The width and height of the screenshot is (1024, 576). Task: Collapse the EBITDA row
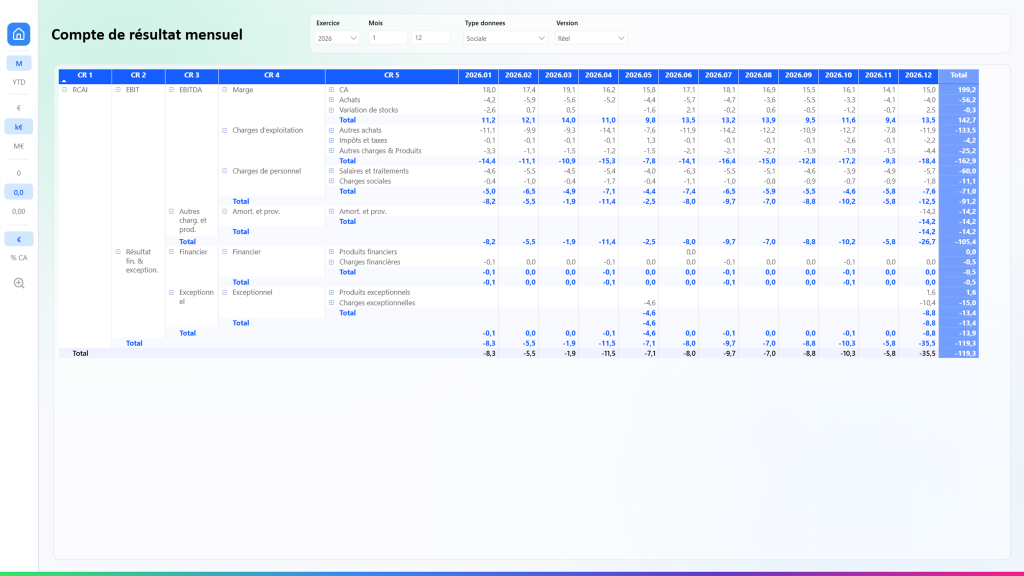(x=172, y=89)
